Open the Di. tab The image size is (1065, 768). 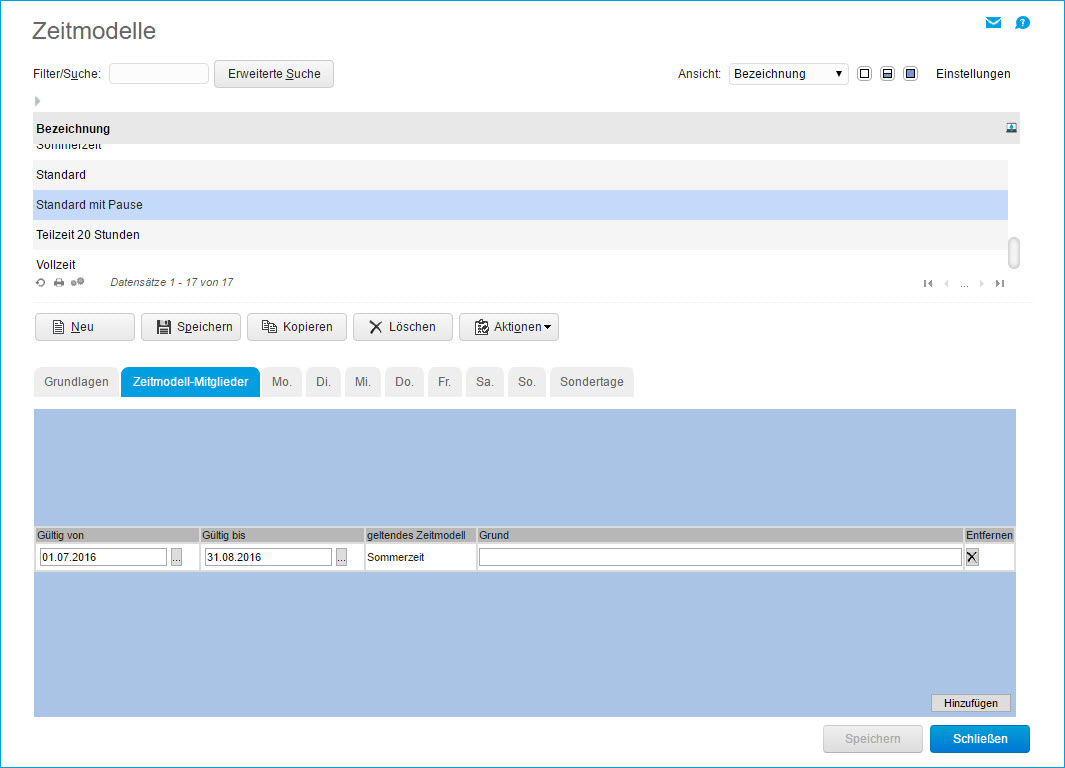click(x=323, y=382)
